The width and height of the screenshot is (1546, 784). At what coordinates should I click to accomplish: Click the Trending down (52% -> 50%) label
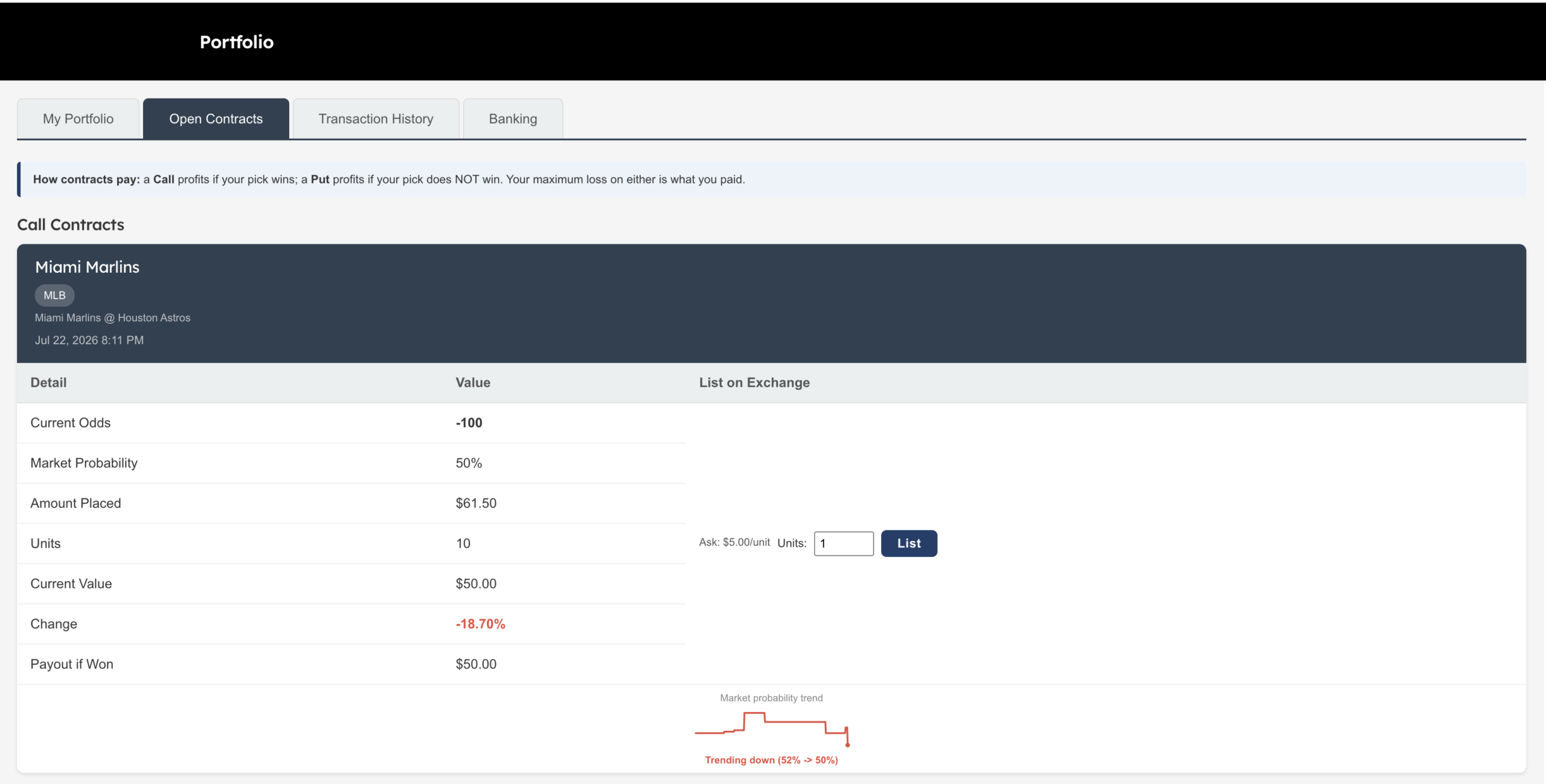click(x=771, y=760)
